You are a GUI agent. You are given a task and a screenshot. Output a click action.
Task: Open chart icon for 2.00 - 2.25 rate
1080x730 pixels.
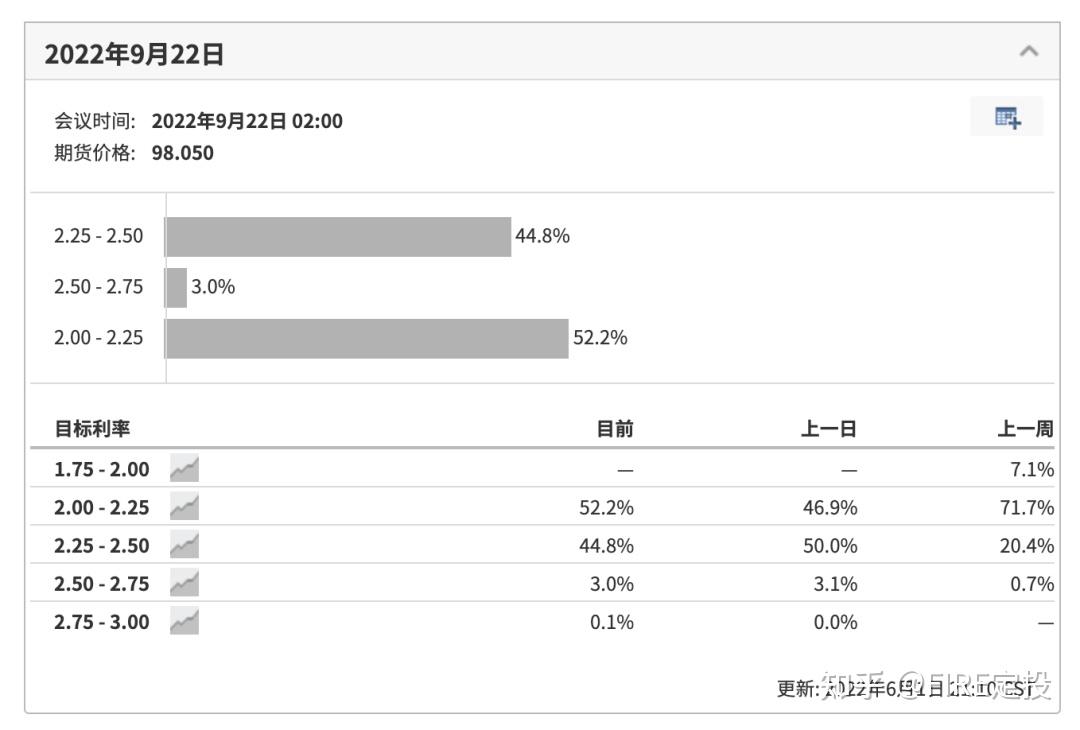click(x=184, y=507)
